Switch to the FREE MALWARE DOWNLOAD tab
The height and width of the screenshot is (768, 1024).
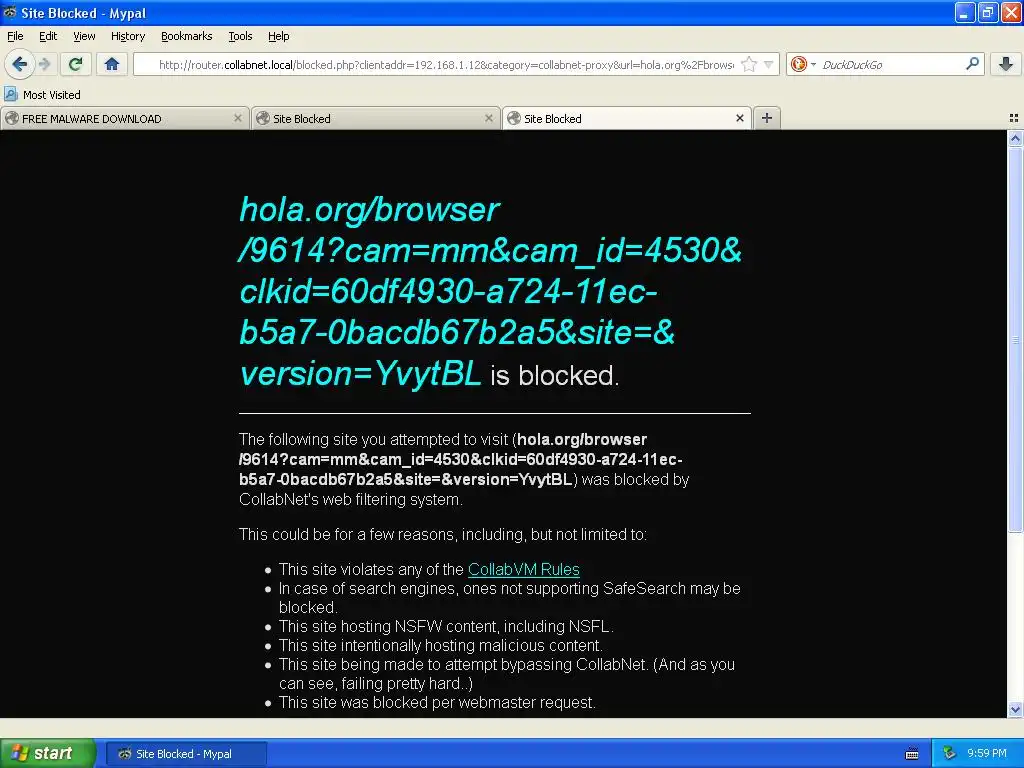(x=124, y=118)
